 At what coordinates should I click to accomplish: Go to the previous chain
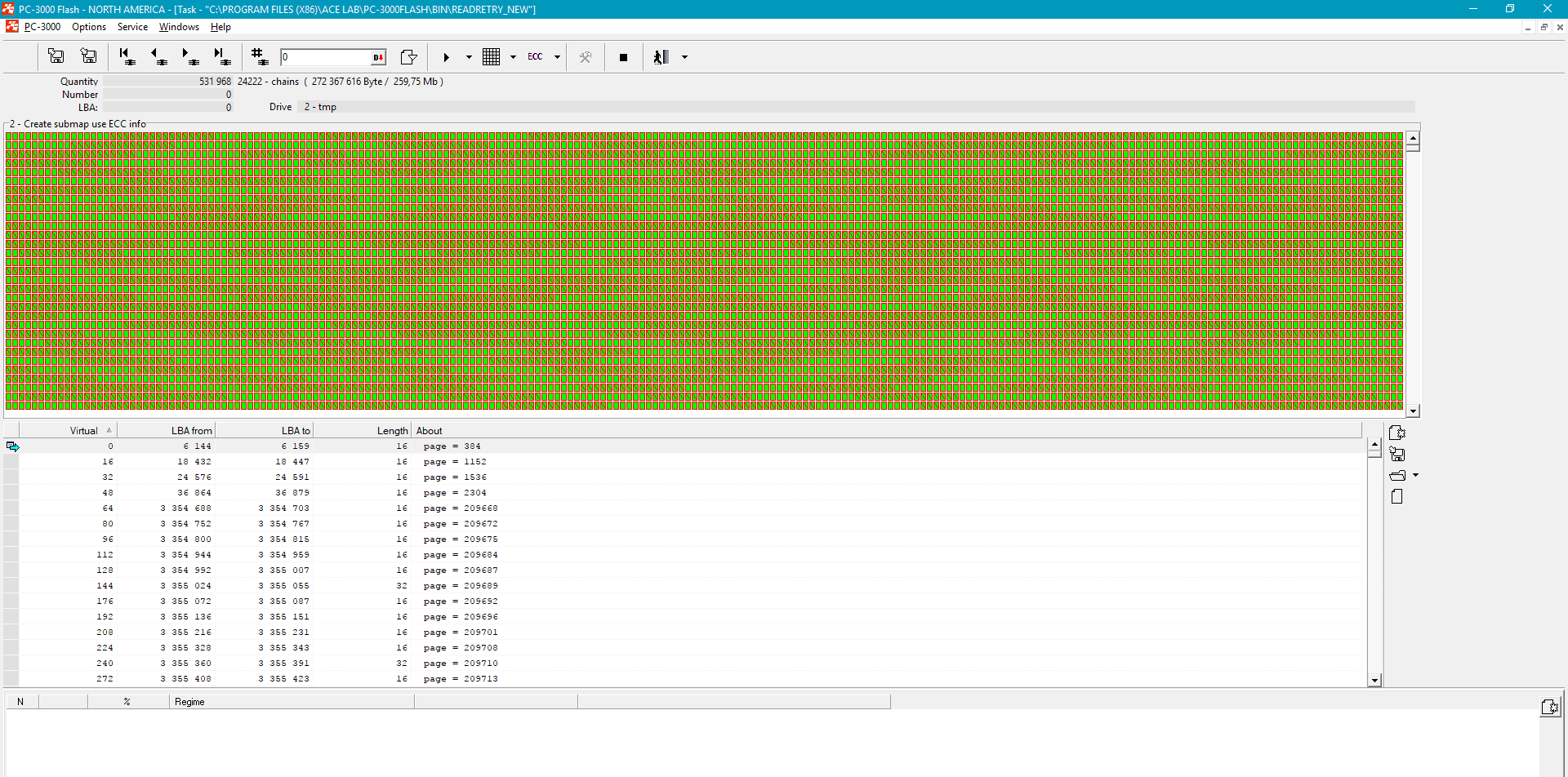158,56
